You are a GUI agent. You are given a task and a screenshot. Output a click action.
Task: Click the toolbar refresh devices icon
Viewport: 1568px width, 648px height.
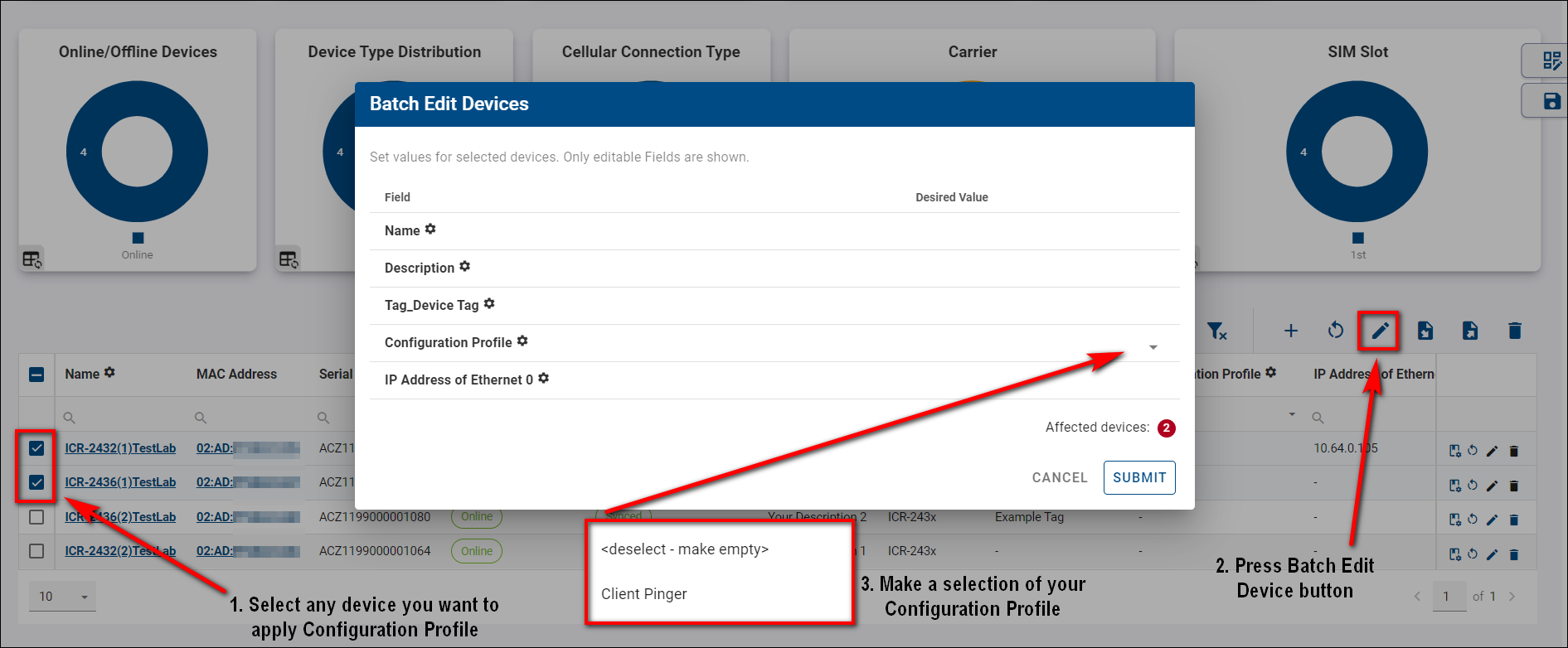tap(1335, 330)
